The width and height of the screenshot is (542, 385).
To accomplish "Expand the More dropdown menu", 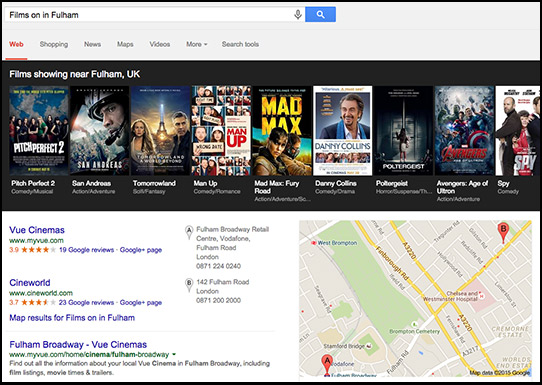I will tap(197, 44).
